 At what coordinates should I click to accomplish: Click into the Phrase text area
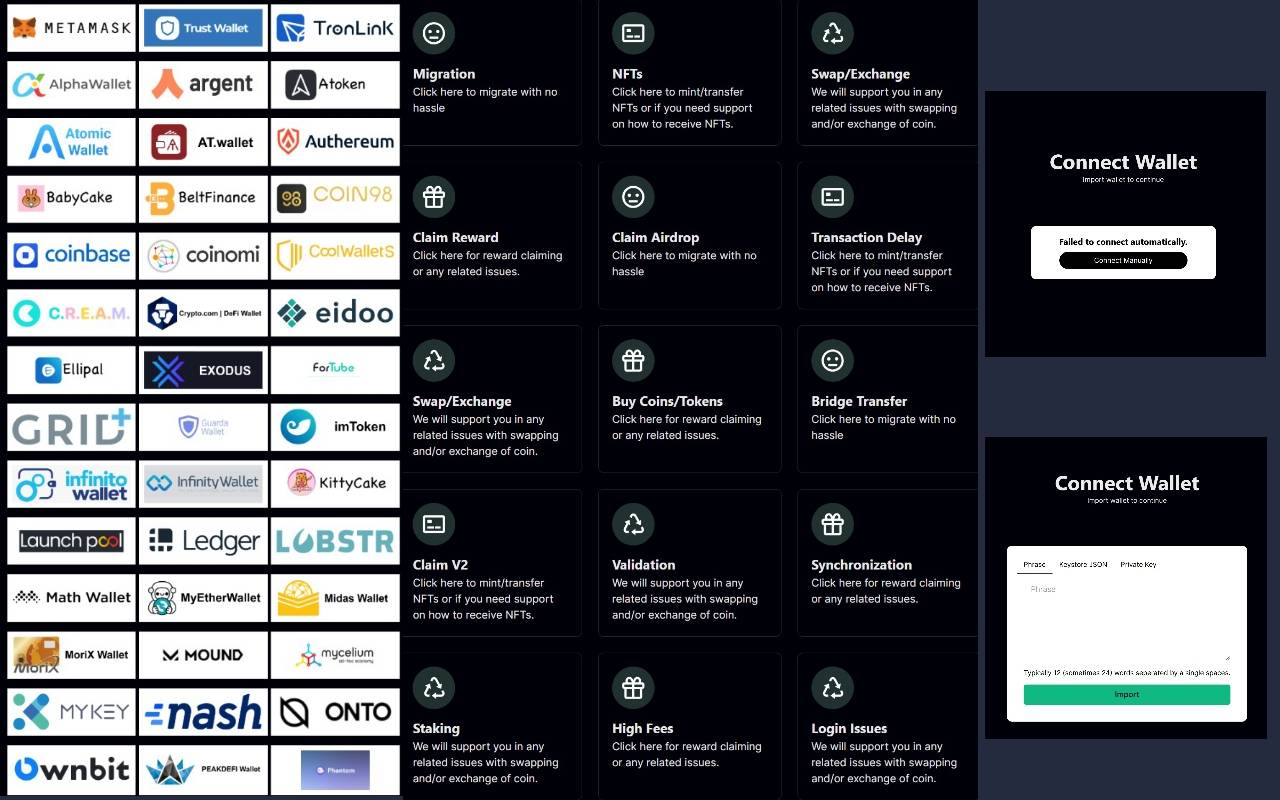click(1126, 620)
